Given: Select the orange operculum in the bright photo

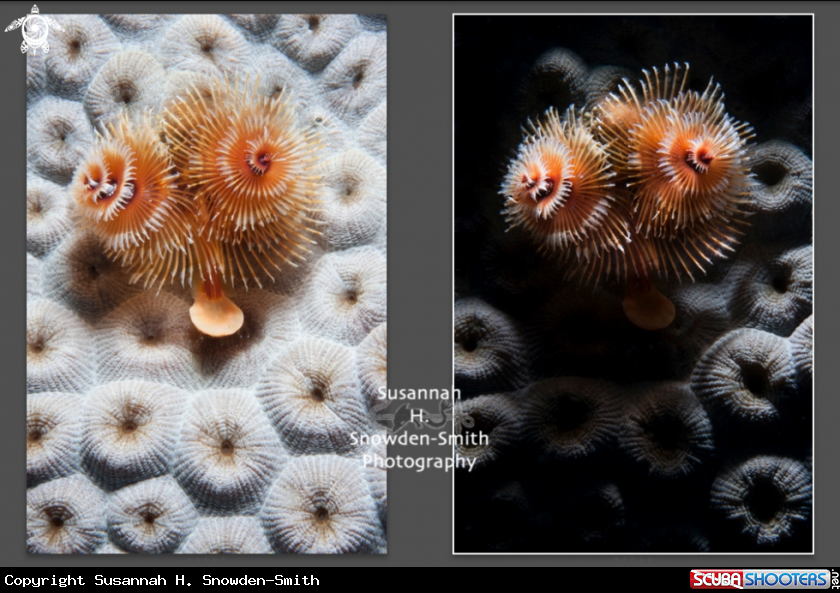Looking at the screenshot, I should pos(217,314).
